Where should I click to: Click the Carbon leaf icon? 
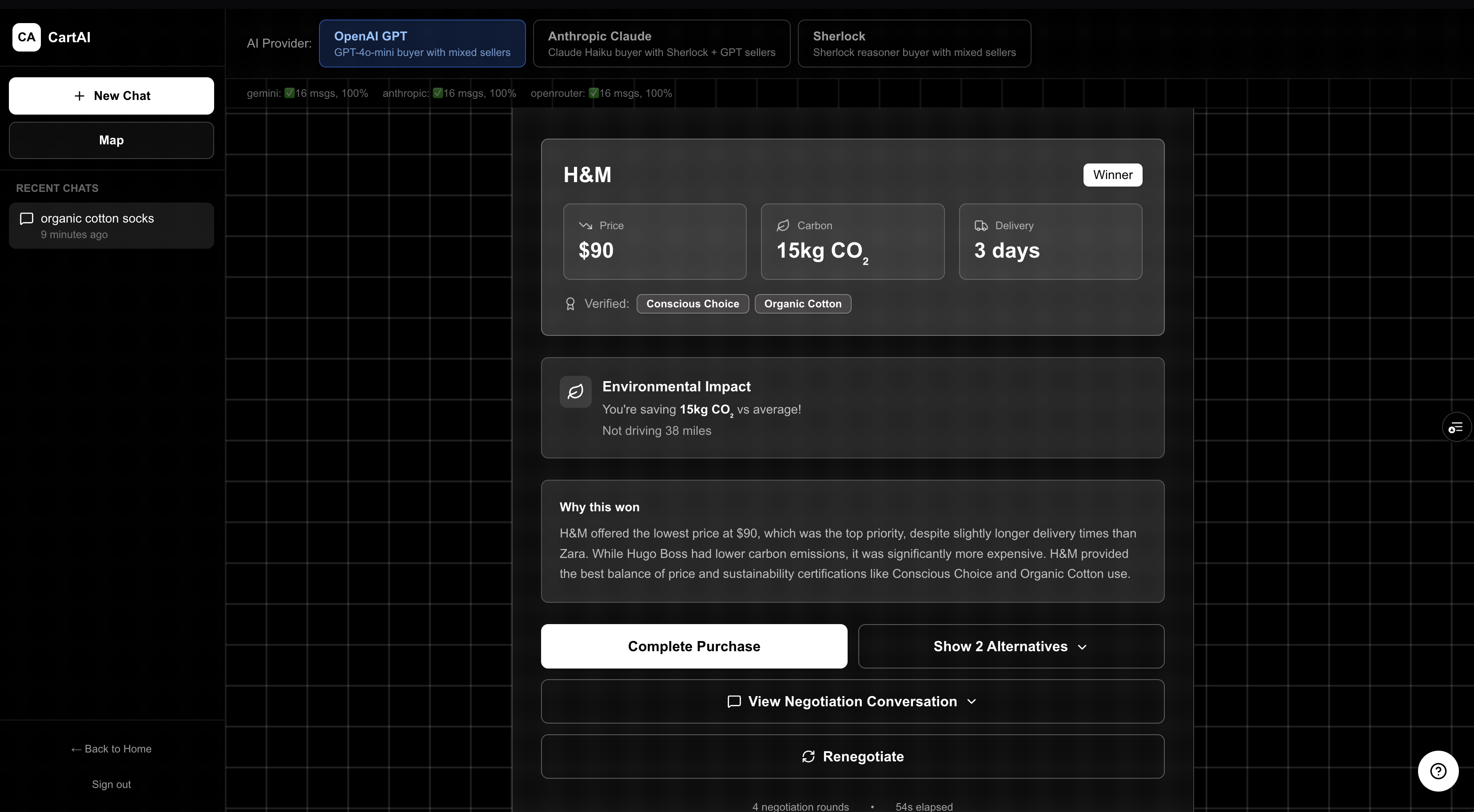[783, 226]
